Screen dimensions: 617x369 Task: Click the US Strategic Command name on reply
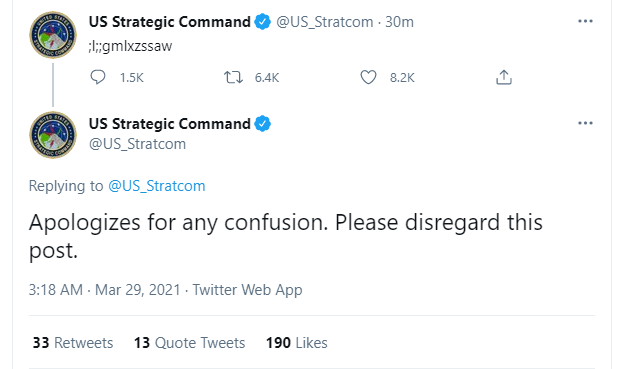(x=170, y=124)
